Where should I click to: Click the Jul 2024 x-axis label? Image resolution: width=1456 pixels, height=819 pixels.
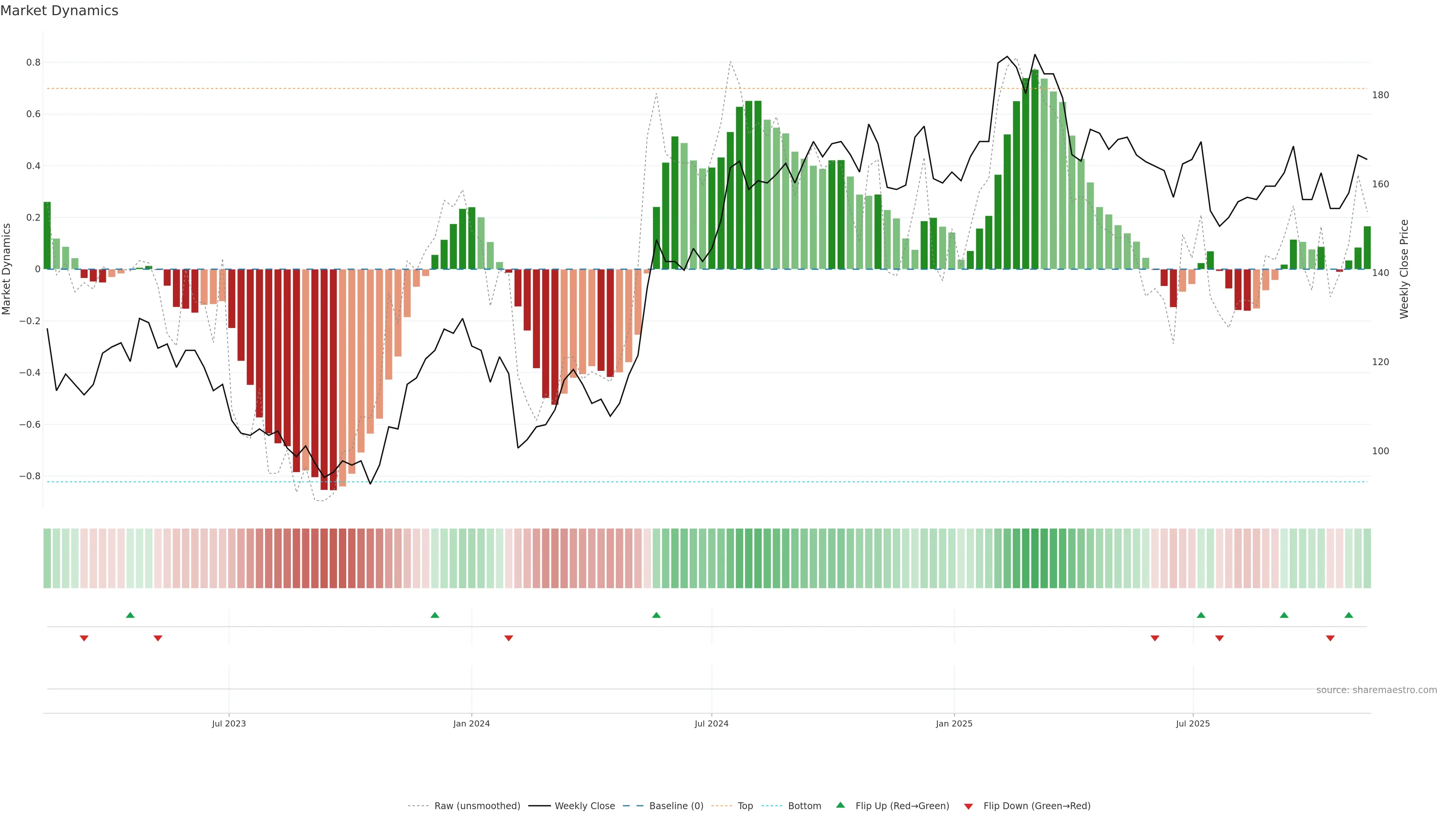(711, 723)
